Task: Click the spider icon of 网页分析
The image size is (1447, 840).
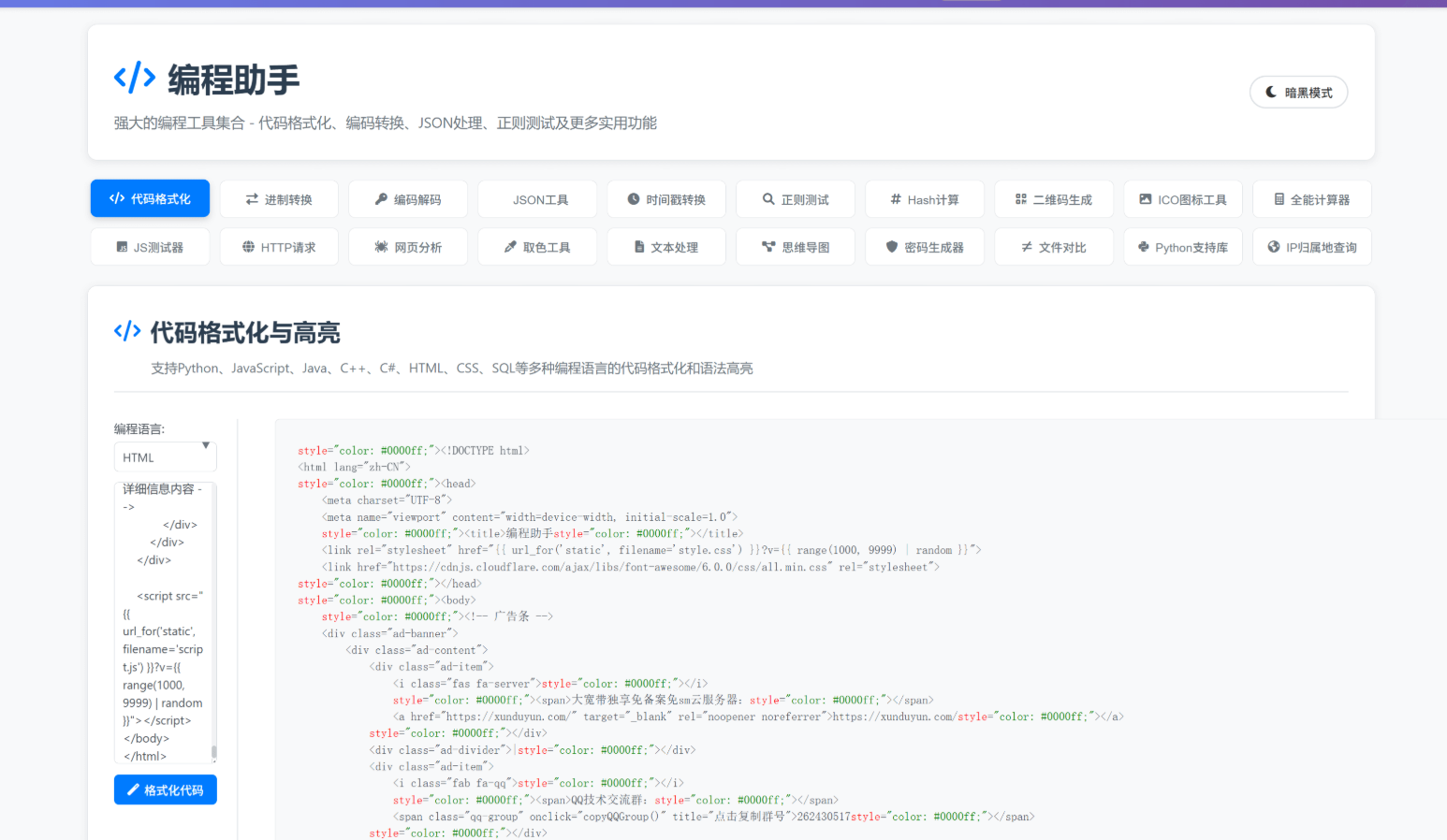Action: coord(381,247)
